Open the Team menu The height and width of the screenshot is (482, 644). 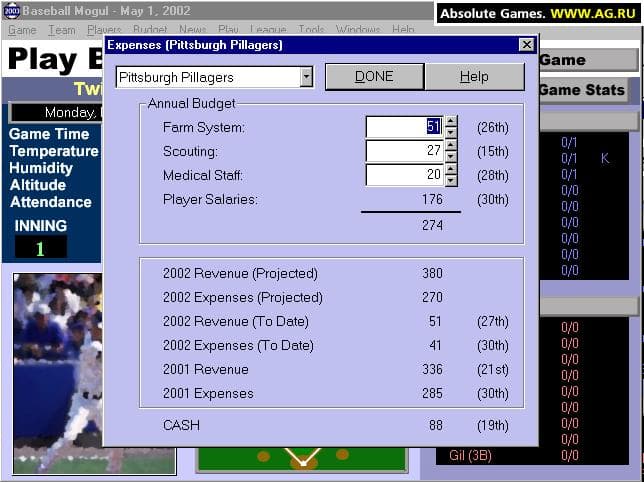62,30
